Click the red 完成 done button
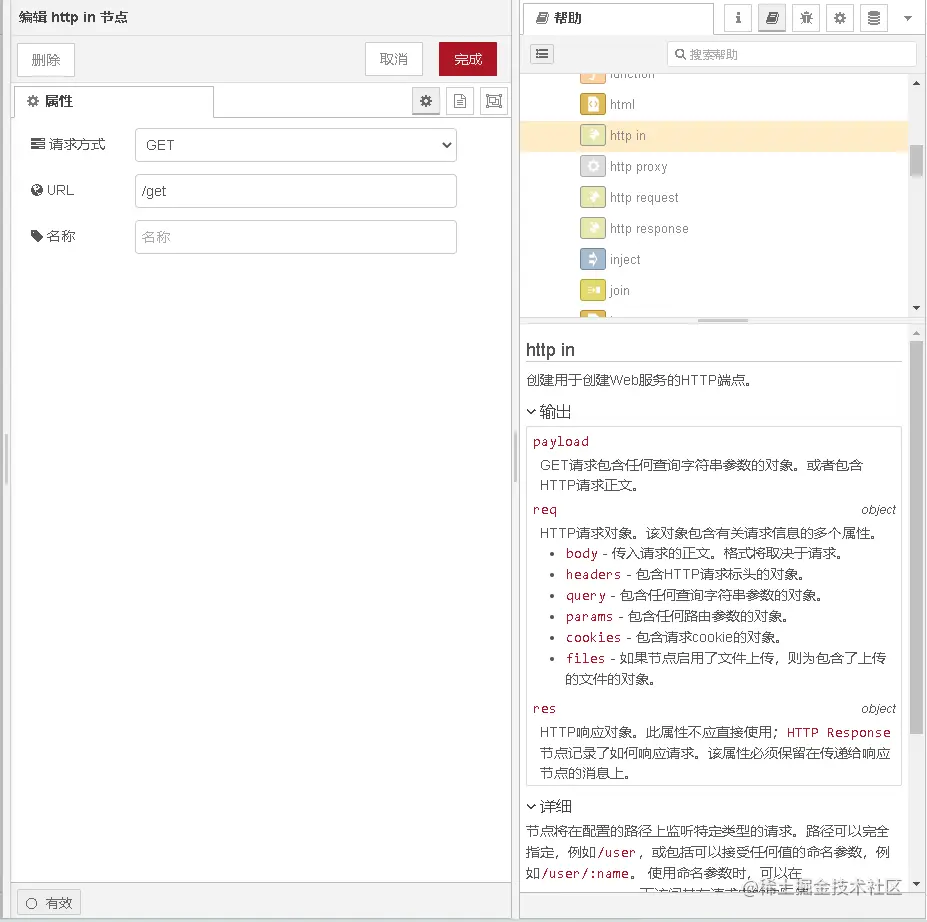Image resolution: width=927 pixels, height=922 pixels. point(468,59)
